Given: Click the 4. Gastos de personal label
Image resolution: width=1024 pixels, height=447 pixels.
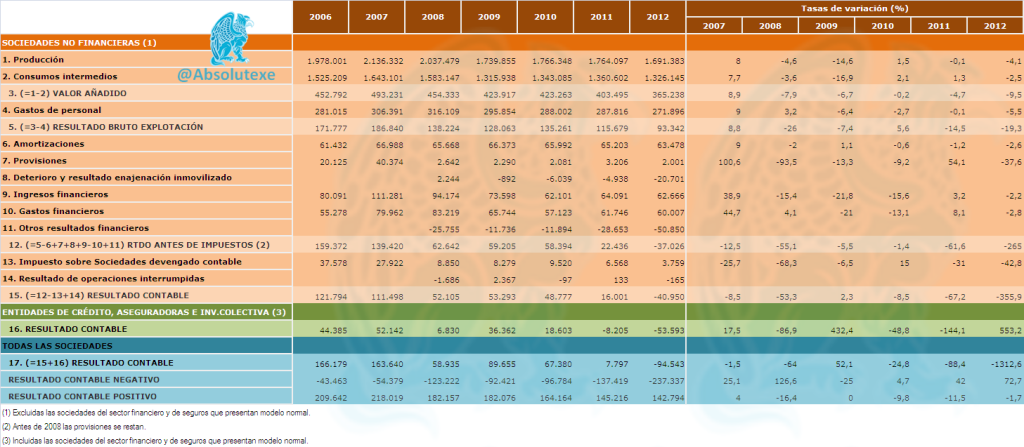Looking at the screenshot, I should click(52, 110).
